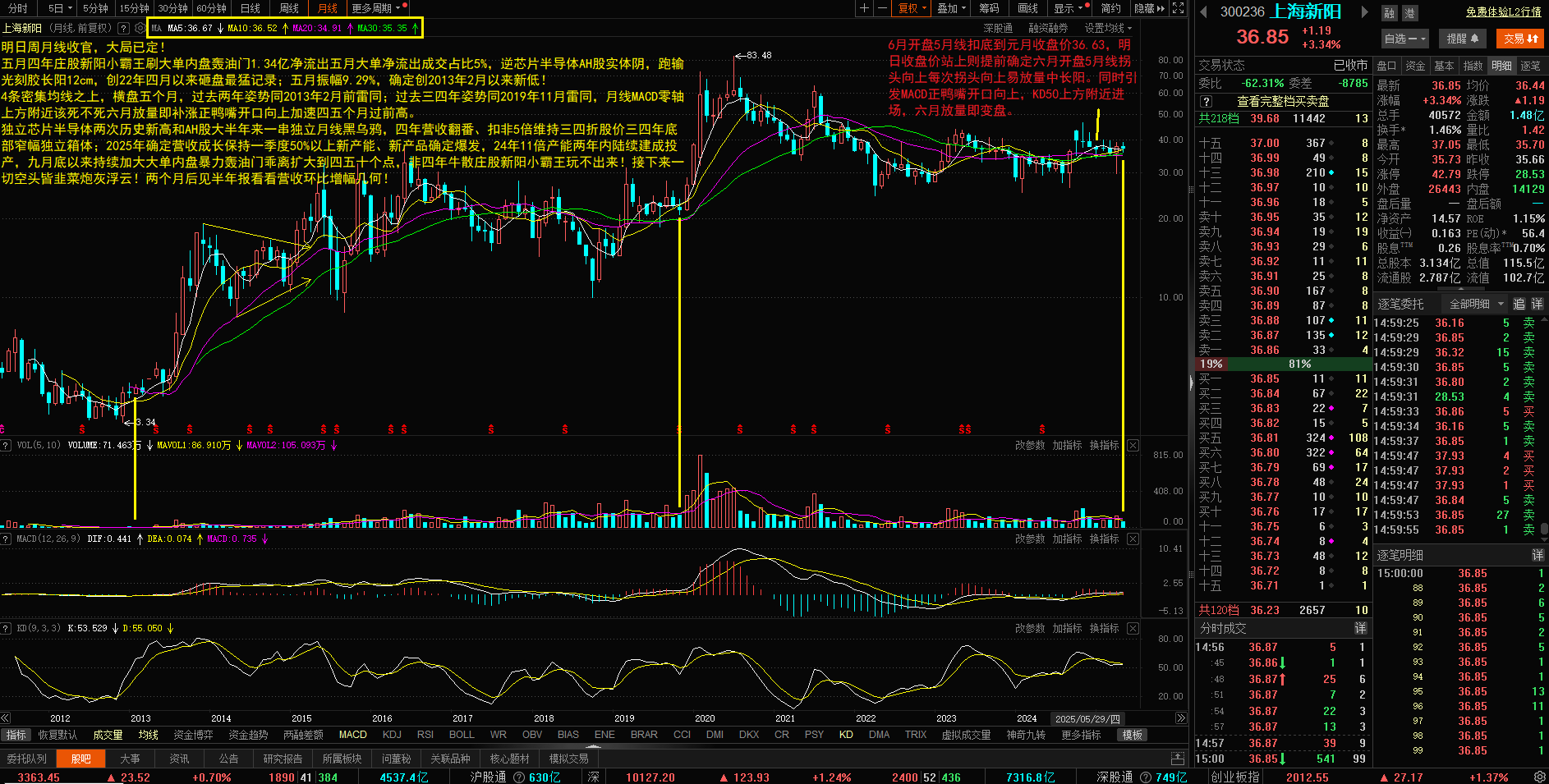Jump timeline to earliest data arrow

[x=6, y=718]
